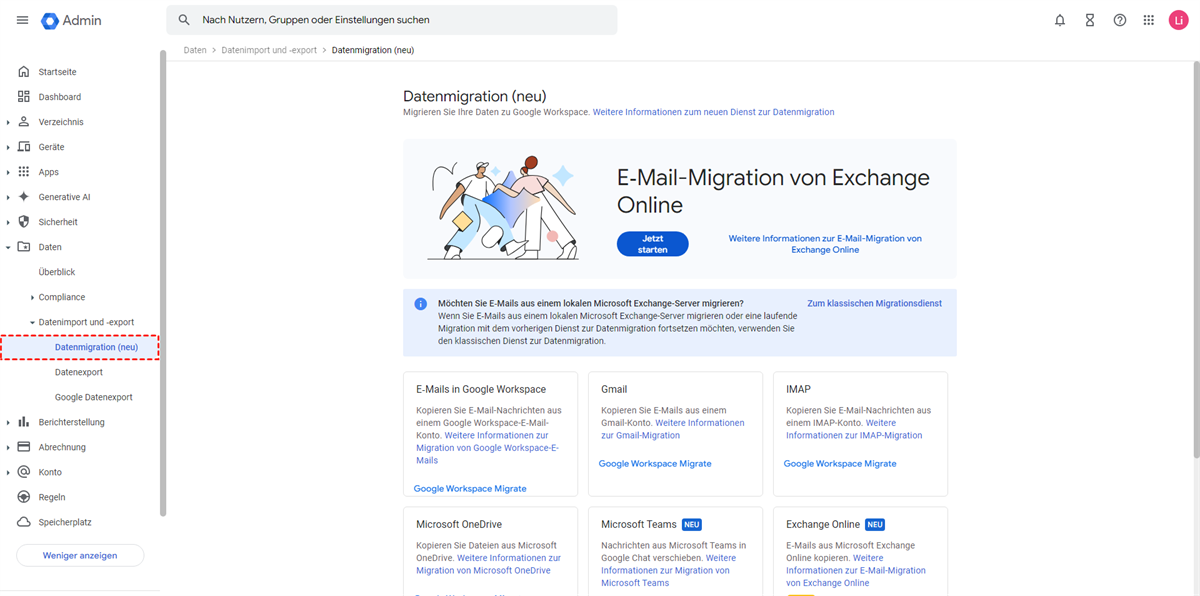Open the help question mark icon

[1120, 20]
